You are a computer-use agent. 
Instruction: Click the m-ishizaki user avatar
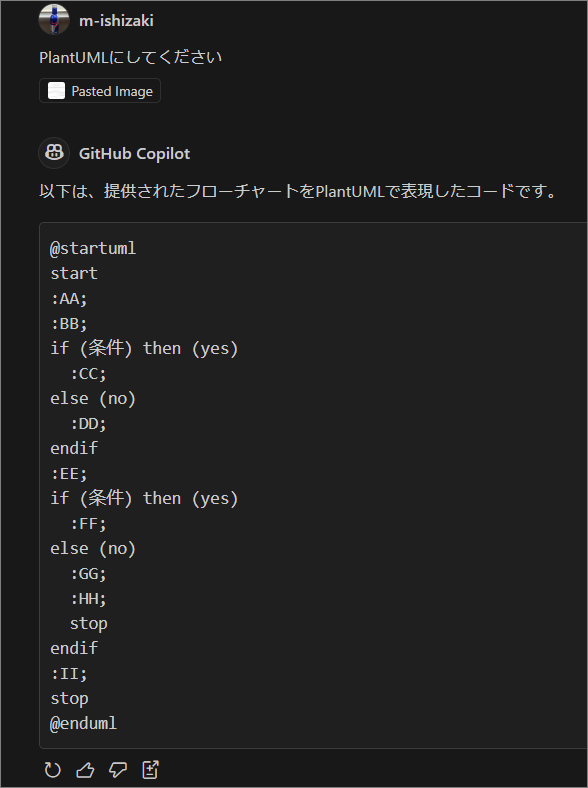(x=54, y=19)
